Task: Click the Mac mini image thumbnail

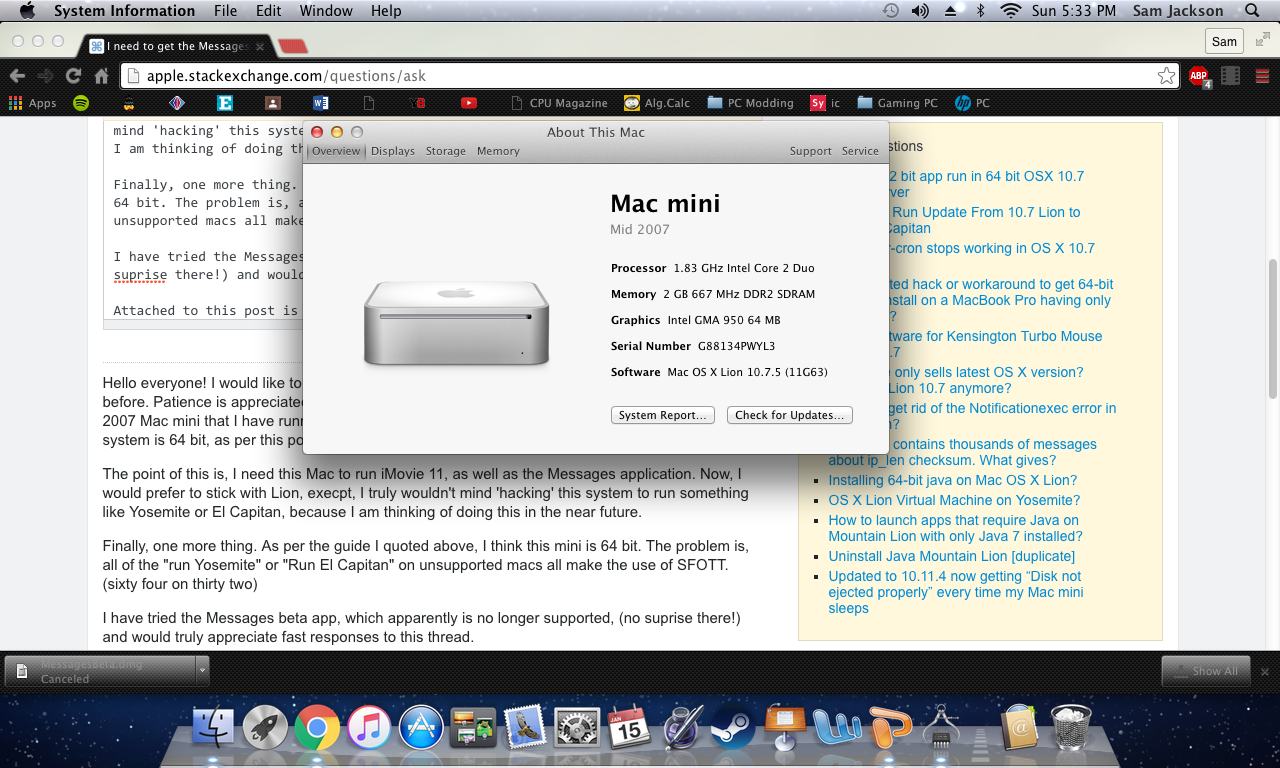Action: click(457, 322)
